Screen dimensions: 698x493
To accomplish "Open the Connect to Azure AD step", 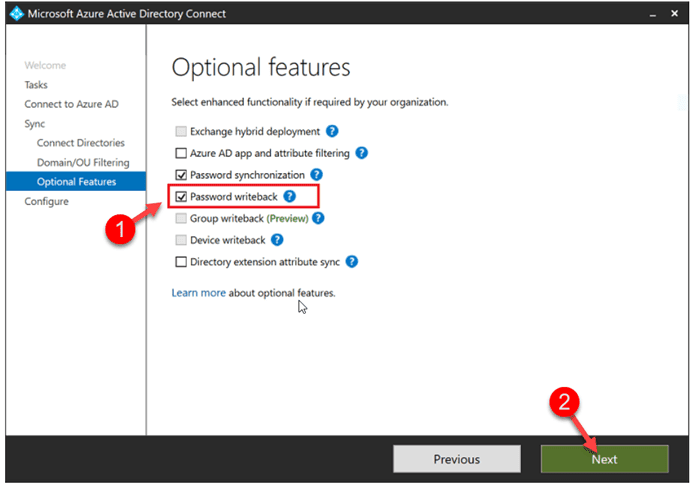I will pyautogui.click(x=72, y=104).
